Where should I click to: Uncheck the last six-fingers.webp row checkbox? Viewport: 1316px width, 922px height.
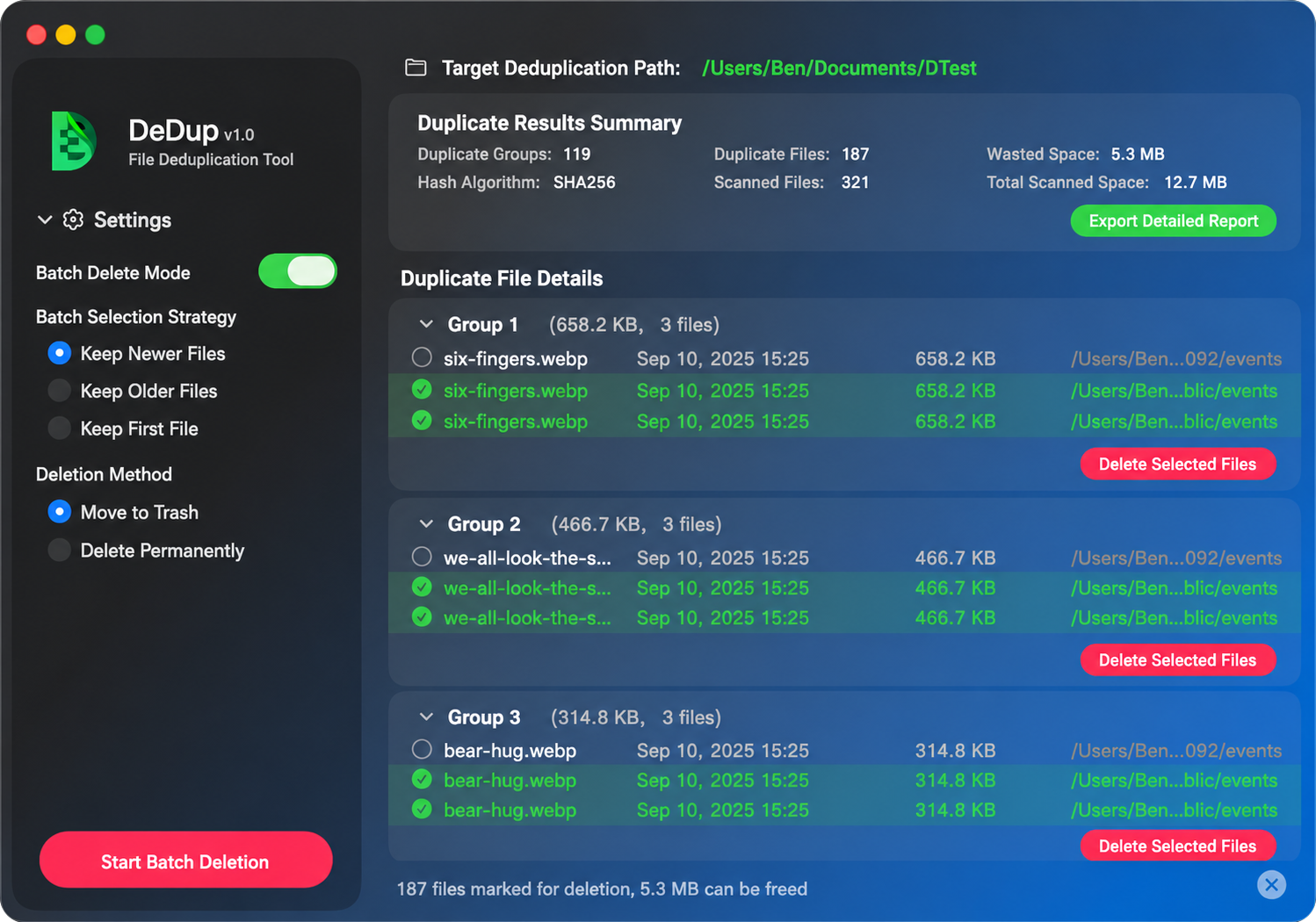[x=422, y=421]
